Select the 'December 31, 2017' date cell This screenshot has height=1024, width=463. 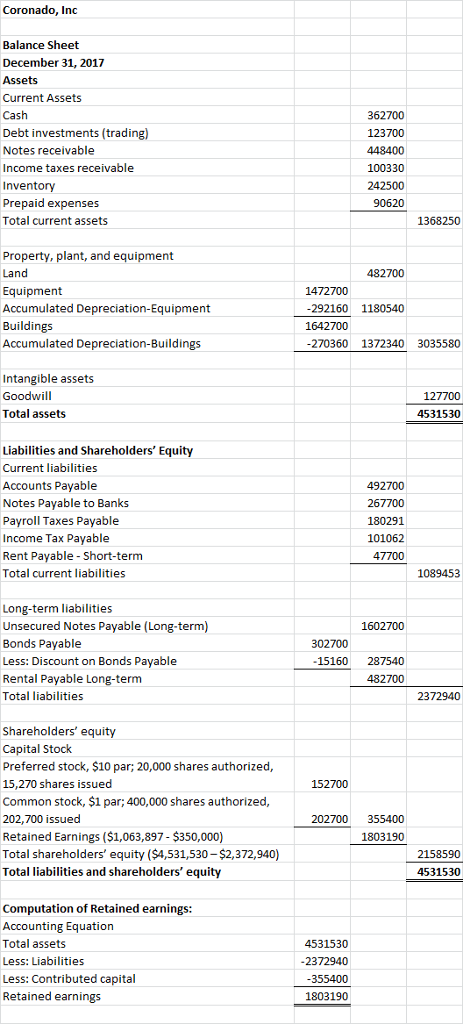[54, 63]
